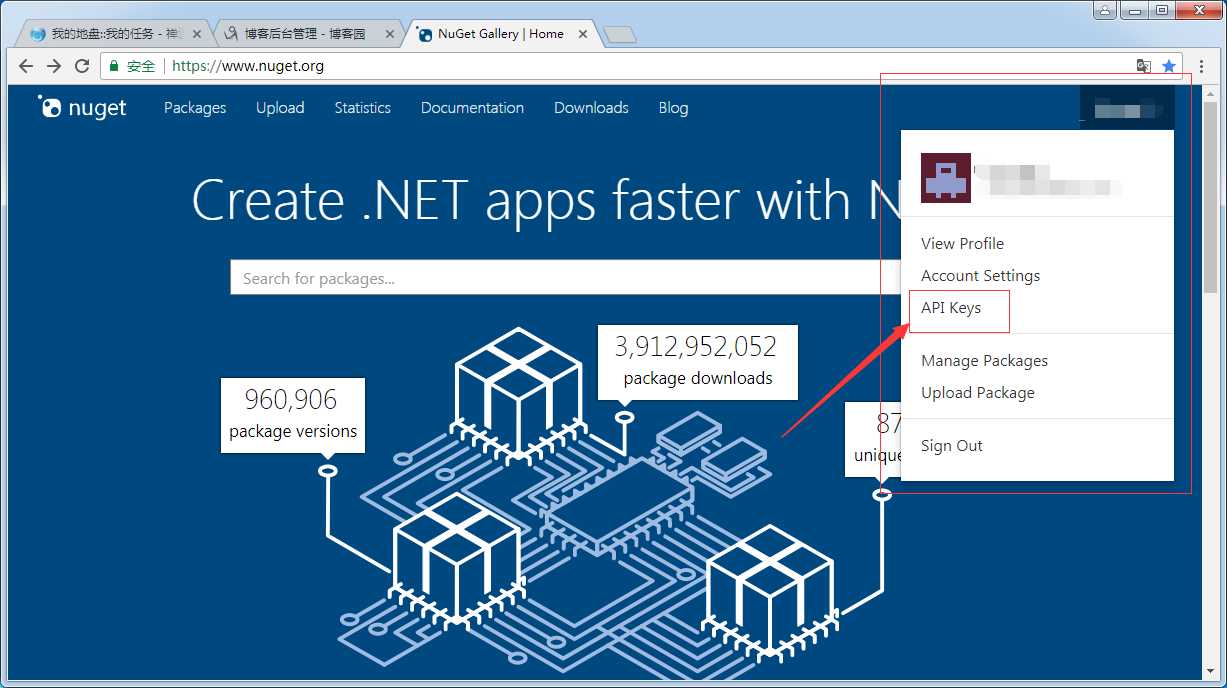
Task: Click the 960,906 package versions stat
Action: (293, 415)
